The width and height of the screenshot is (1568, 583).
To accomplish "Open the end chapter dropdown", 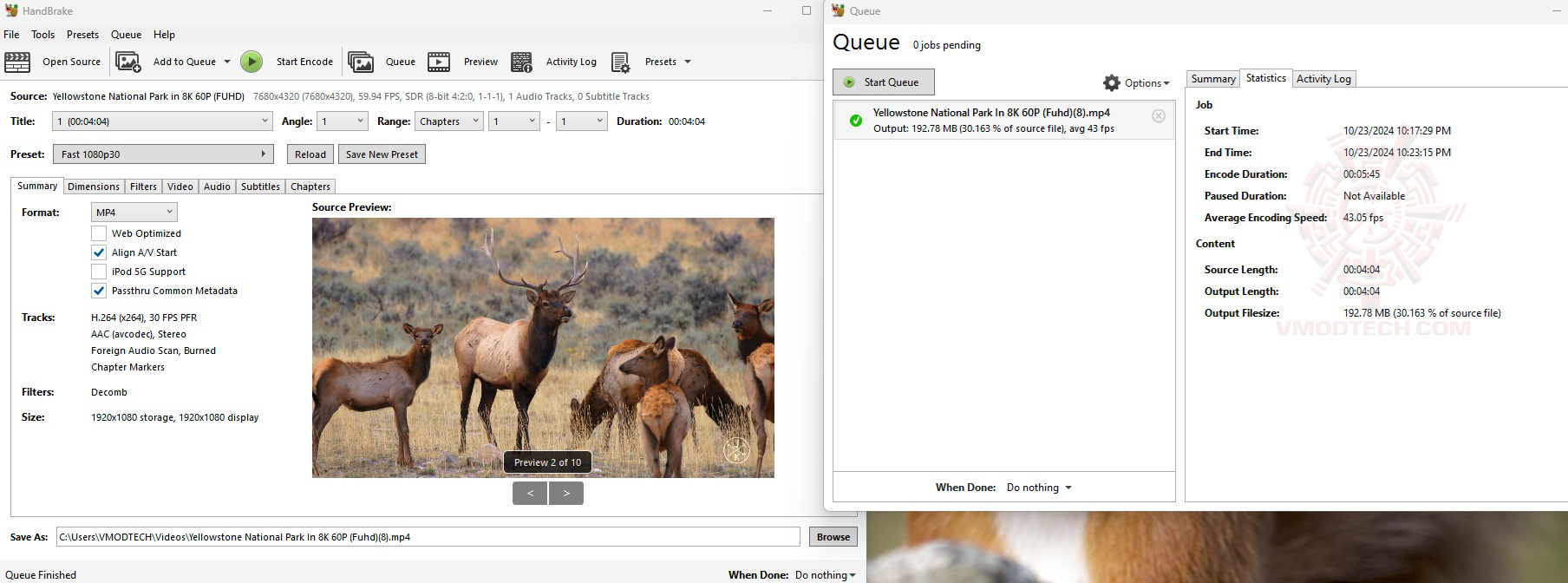I will click(582, 121).
